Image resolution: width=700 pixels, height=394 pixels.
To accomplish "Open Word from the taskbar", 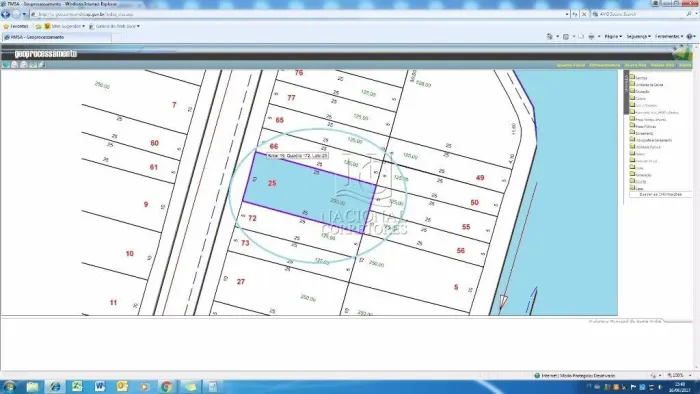I will 100,386.
